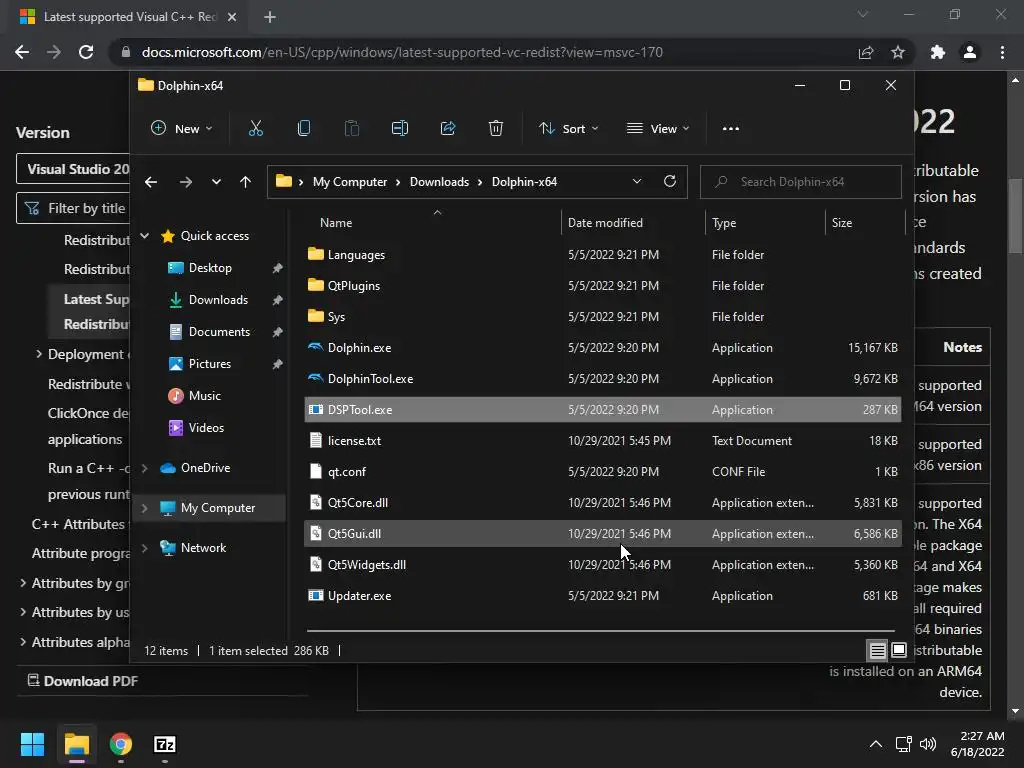Open Chrome three-dot menu
The height and width of the screenshot is (768, 1024).
[x=1002, y=52]
